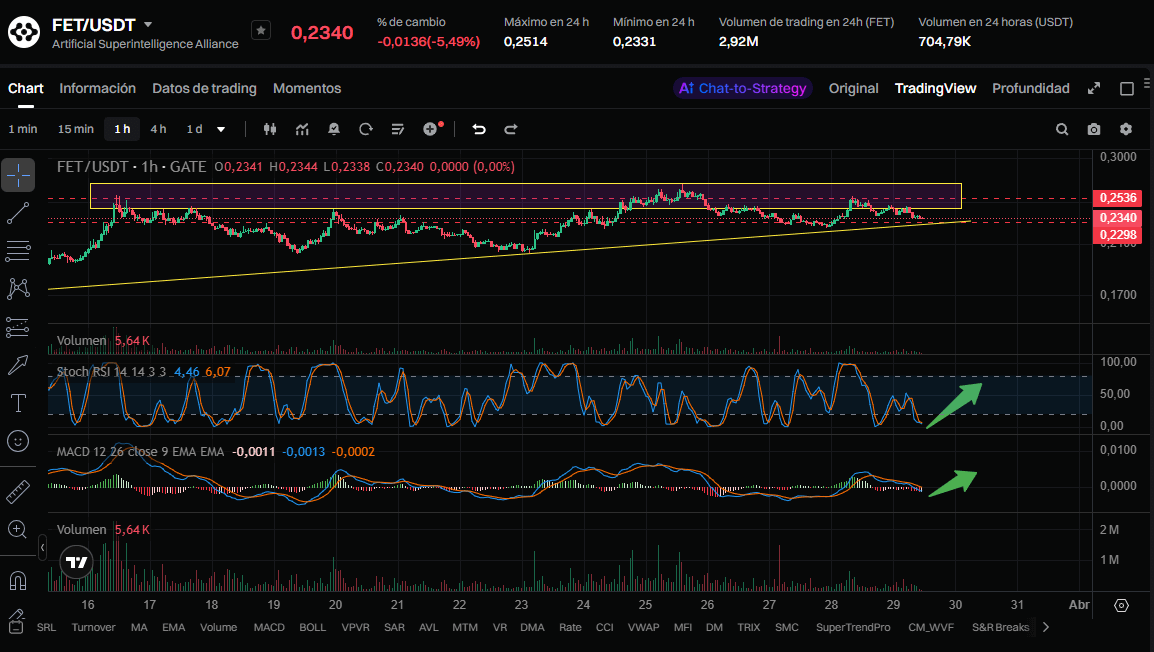
Task: Select the text annotation tool
Action: (x=18, y=403)
